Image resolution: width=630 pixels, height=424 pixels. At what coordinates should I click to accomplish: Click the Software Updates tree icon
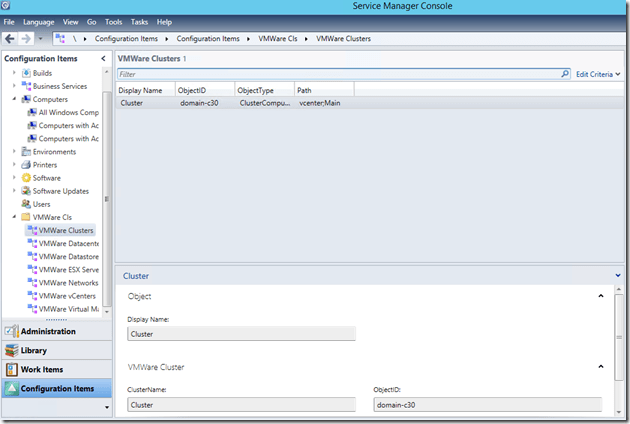click(26, 191)
